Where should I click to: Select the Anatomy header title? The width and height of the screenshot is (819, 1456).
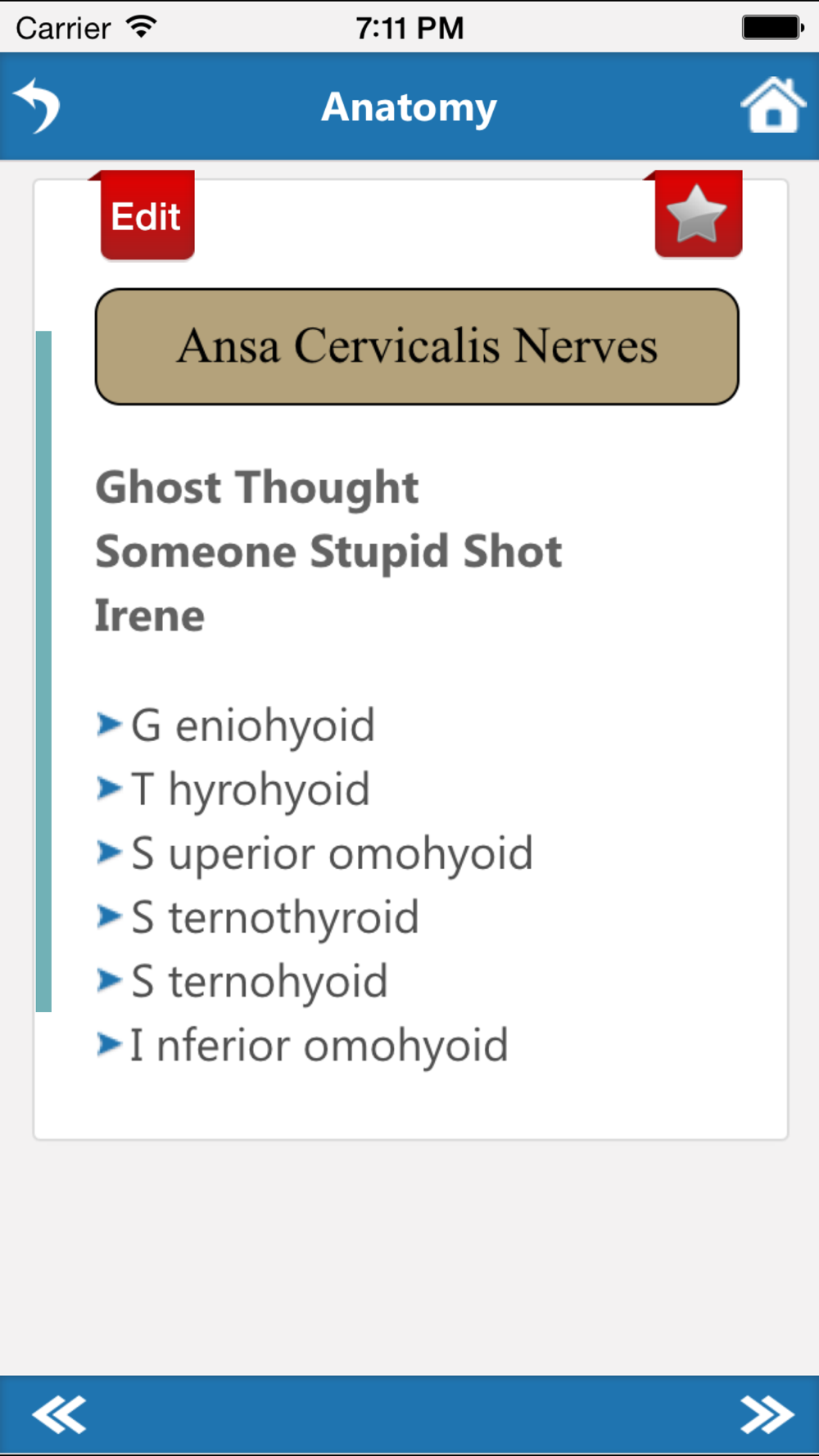(409, 107)
